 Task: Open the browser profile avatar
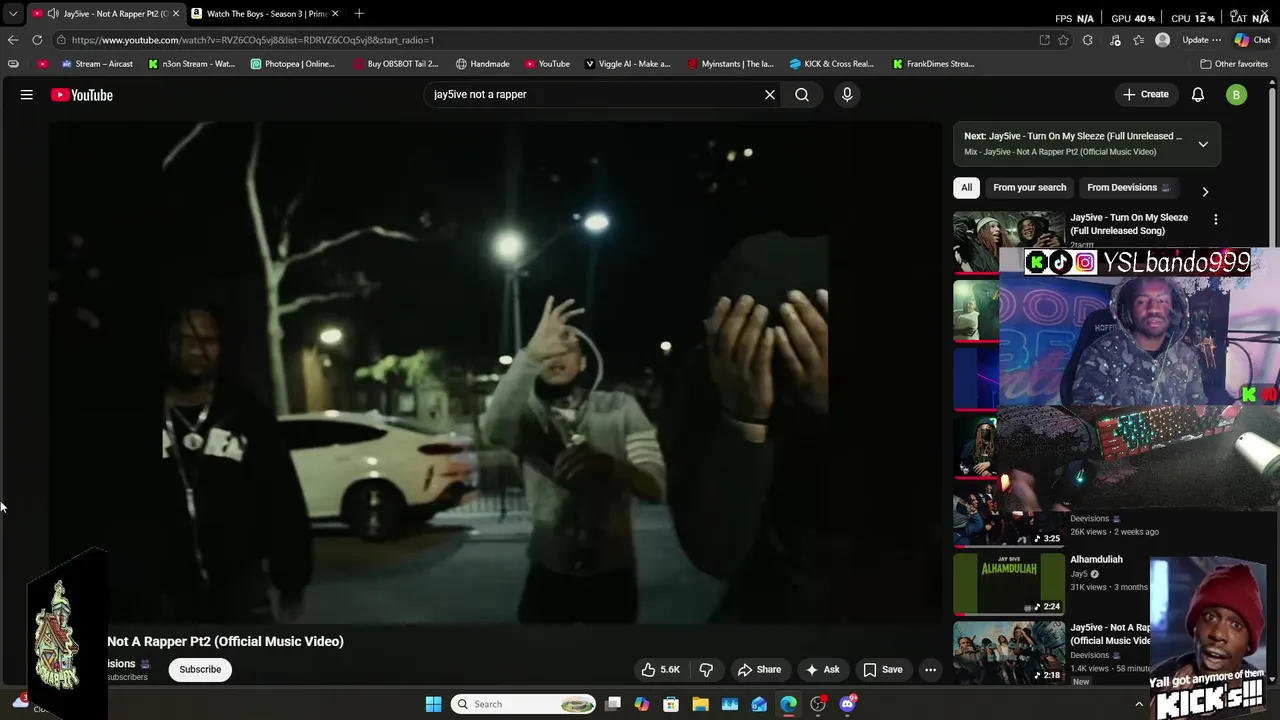pyautogui.click(x=1162, y=40)
